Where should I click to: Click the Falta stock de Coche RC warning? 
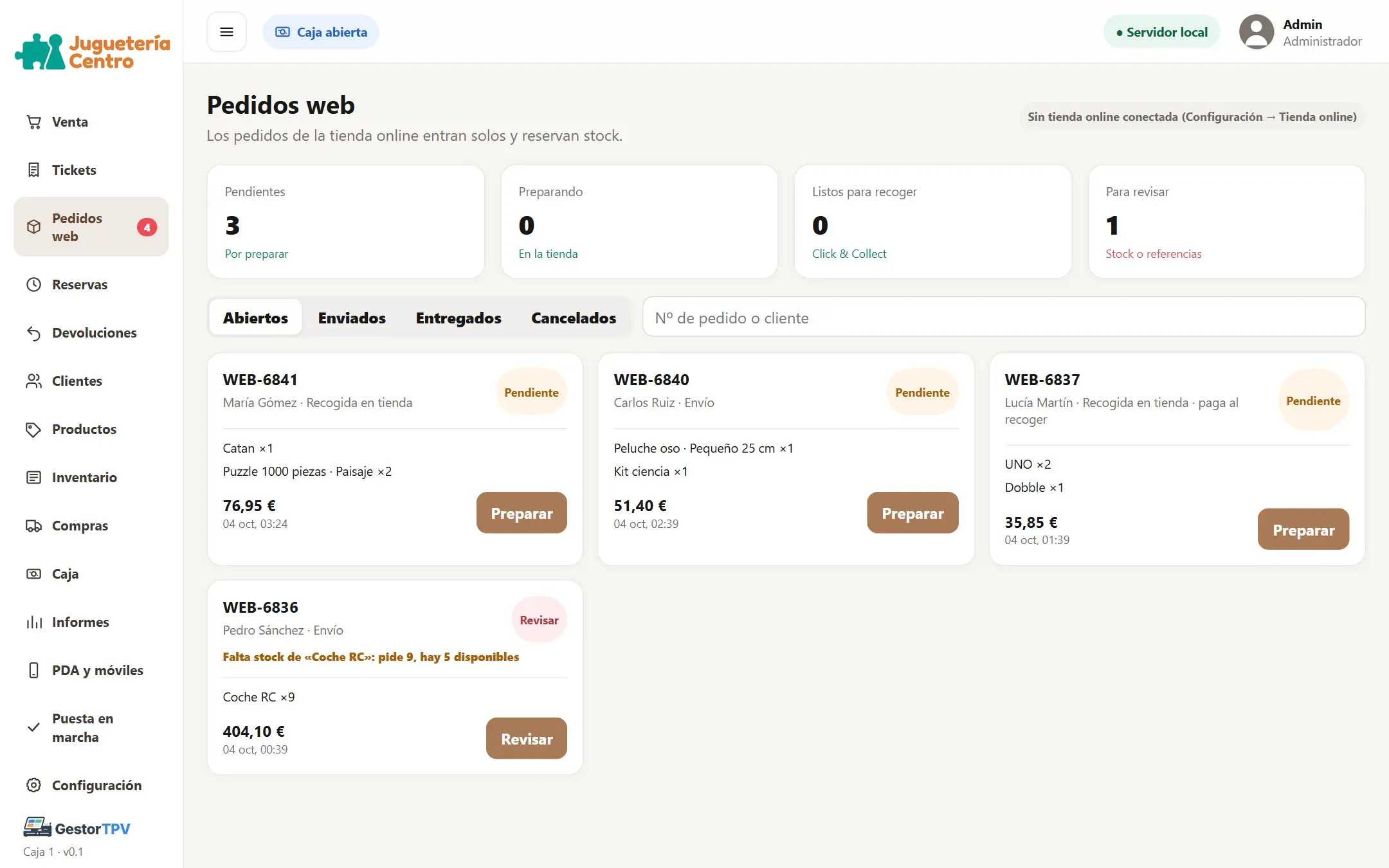tap(371, 657)
